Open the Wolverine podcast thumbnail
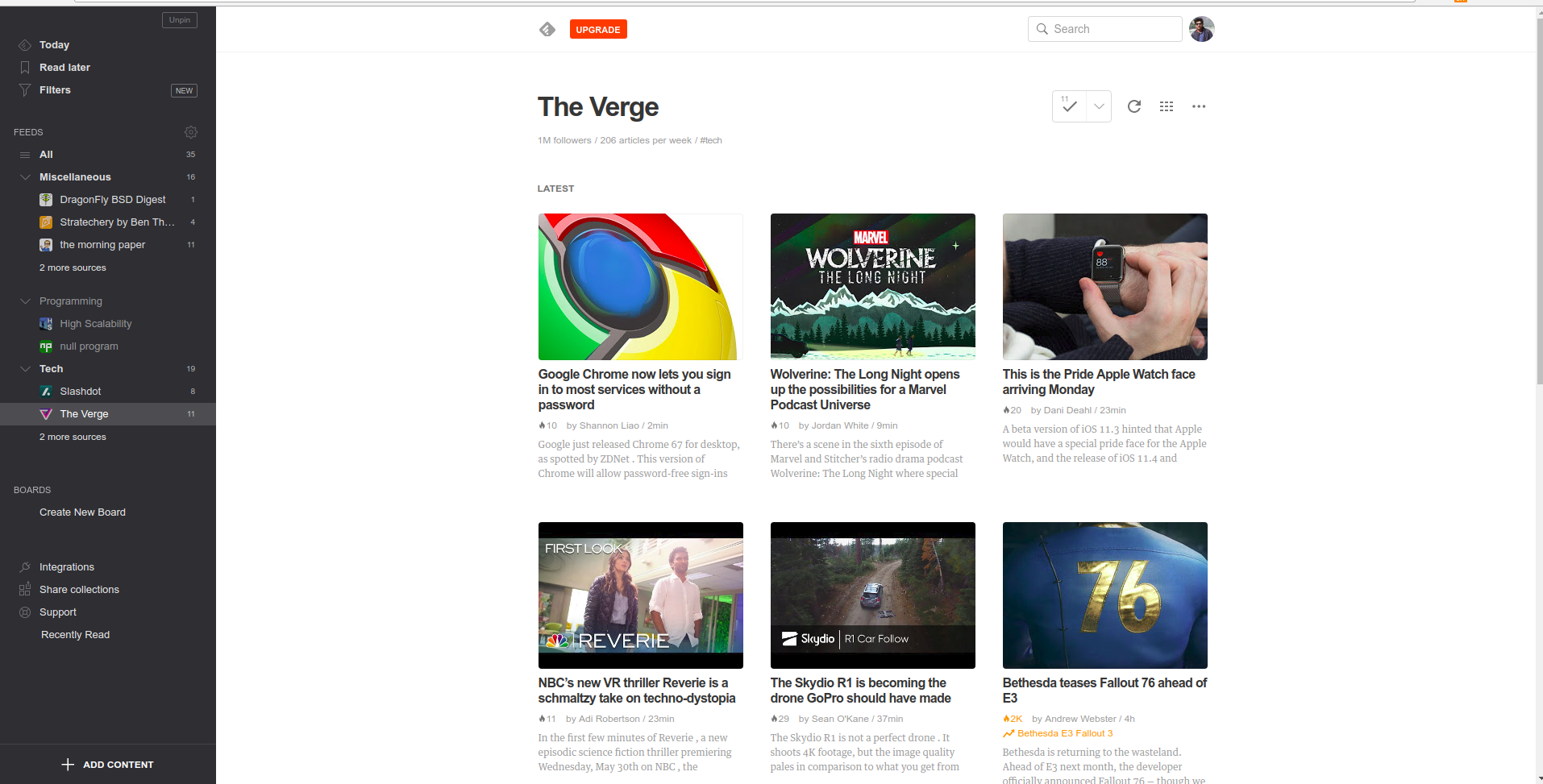Image resolution: width=1543 pixels, height=784 pixels. [873, 287]
